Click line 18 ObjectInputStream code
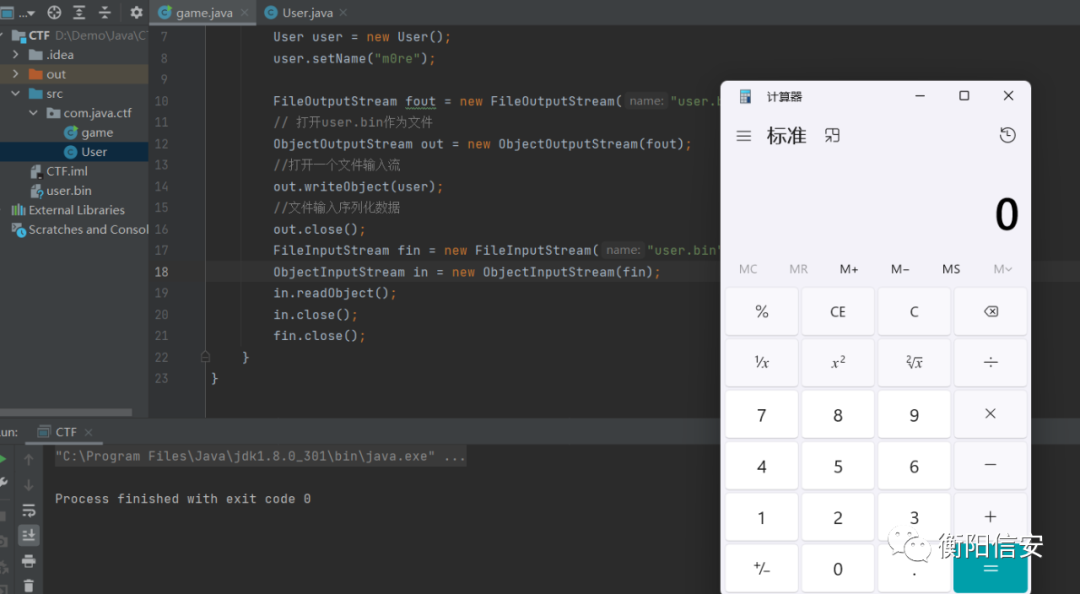Viewport: 1080px width, 594px height. click(466, 272)
